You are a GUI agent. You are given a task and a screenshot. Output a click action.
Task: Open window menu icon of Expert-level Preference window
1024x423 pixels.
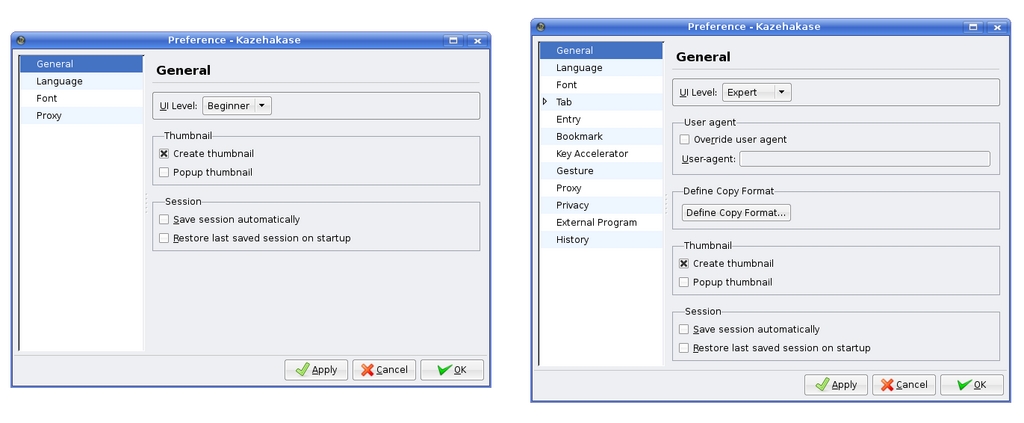tap(540, 26)
